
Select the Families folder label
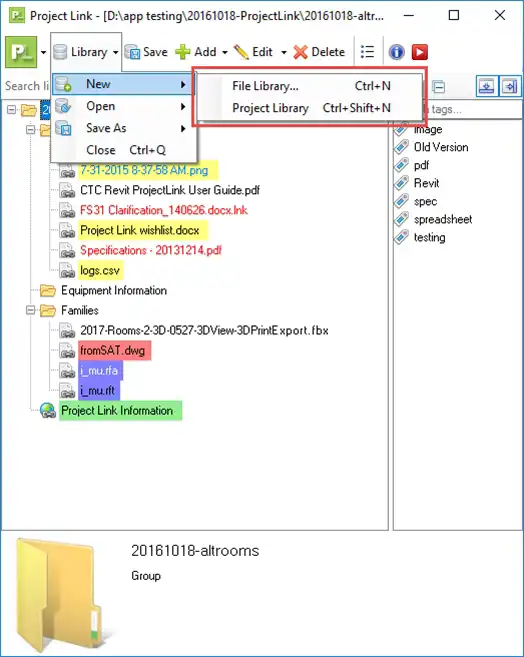(80, 310)
